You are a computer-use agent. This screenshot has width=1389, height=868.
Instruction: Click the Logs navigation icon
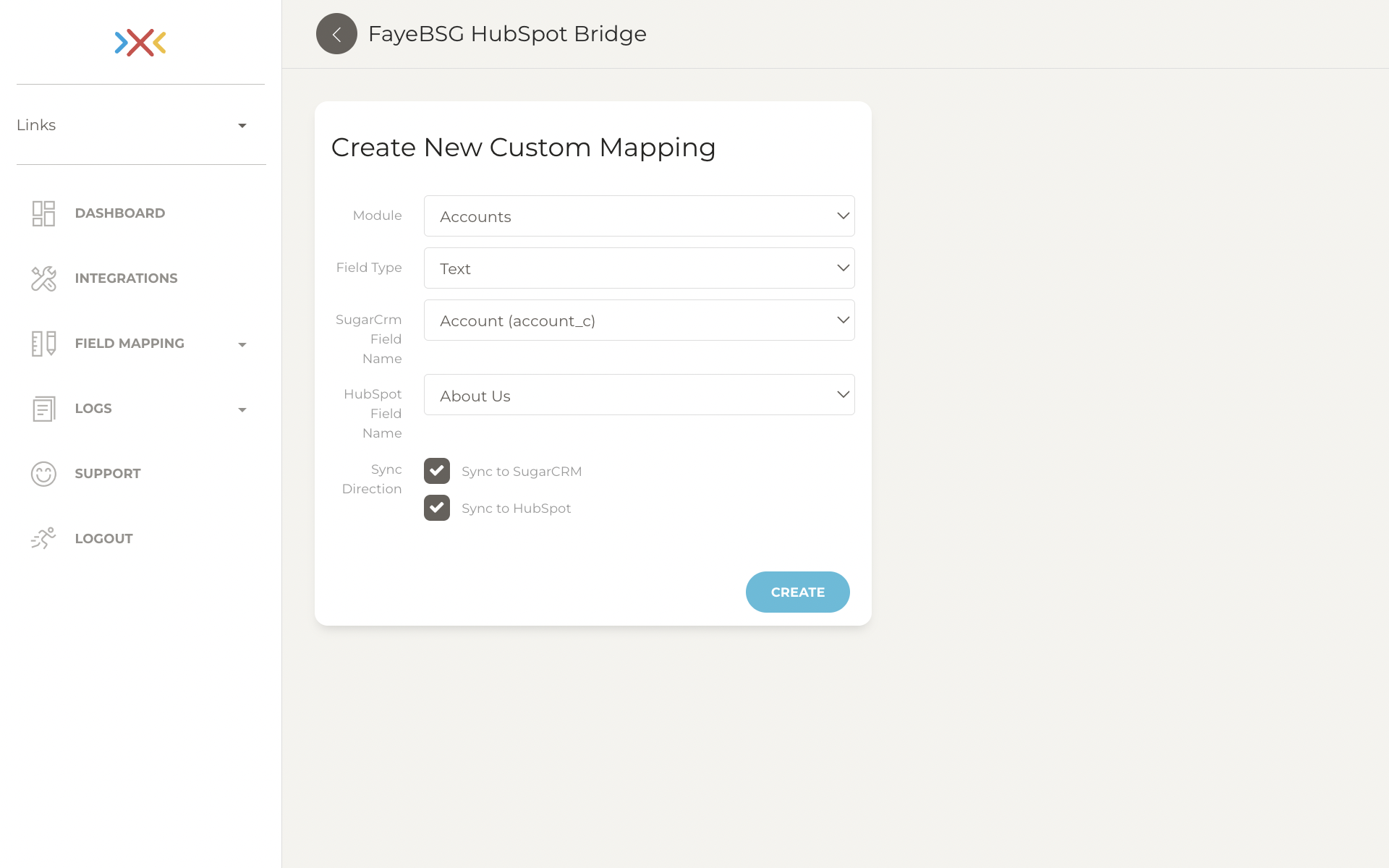click(x=42, y=408)
